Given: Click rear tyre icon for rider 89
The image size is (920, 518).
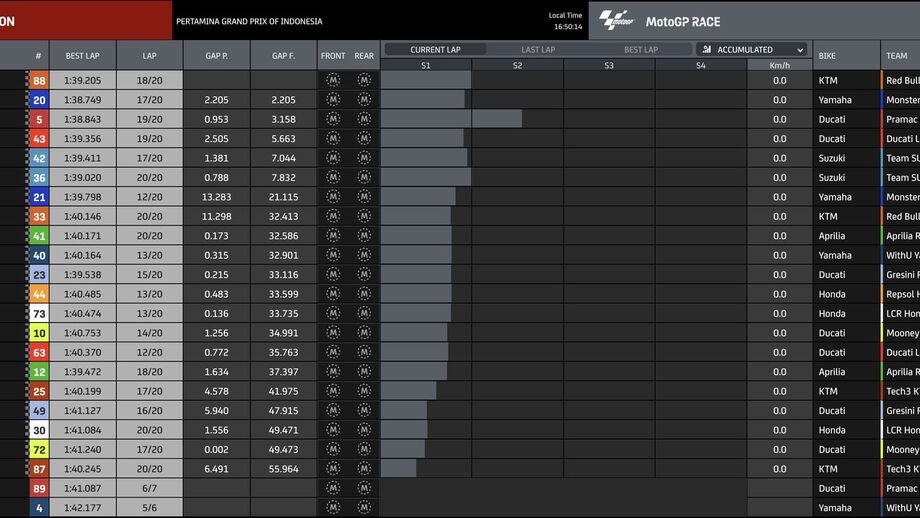Looking at the screenshot, I should pyautogui.click(x=364, y=487).
